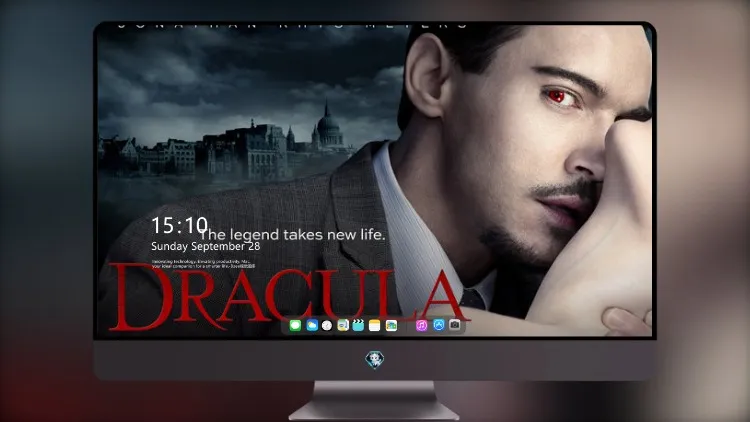Open the Camera app in dock

[454, 325]
